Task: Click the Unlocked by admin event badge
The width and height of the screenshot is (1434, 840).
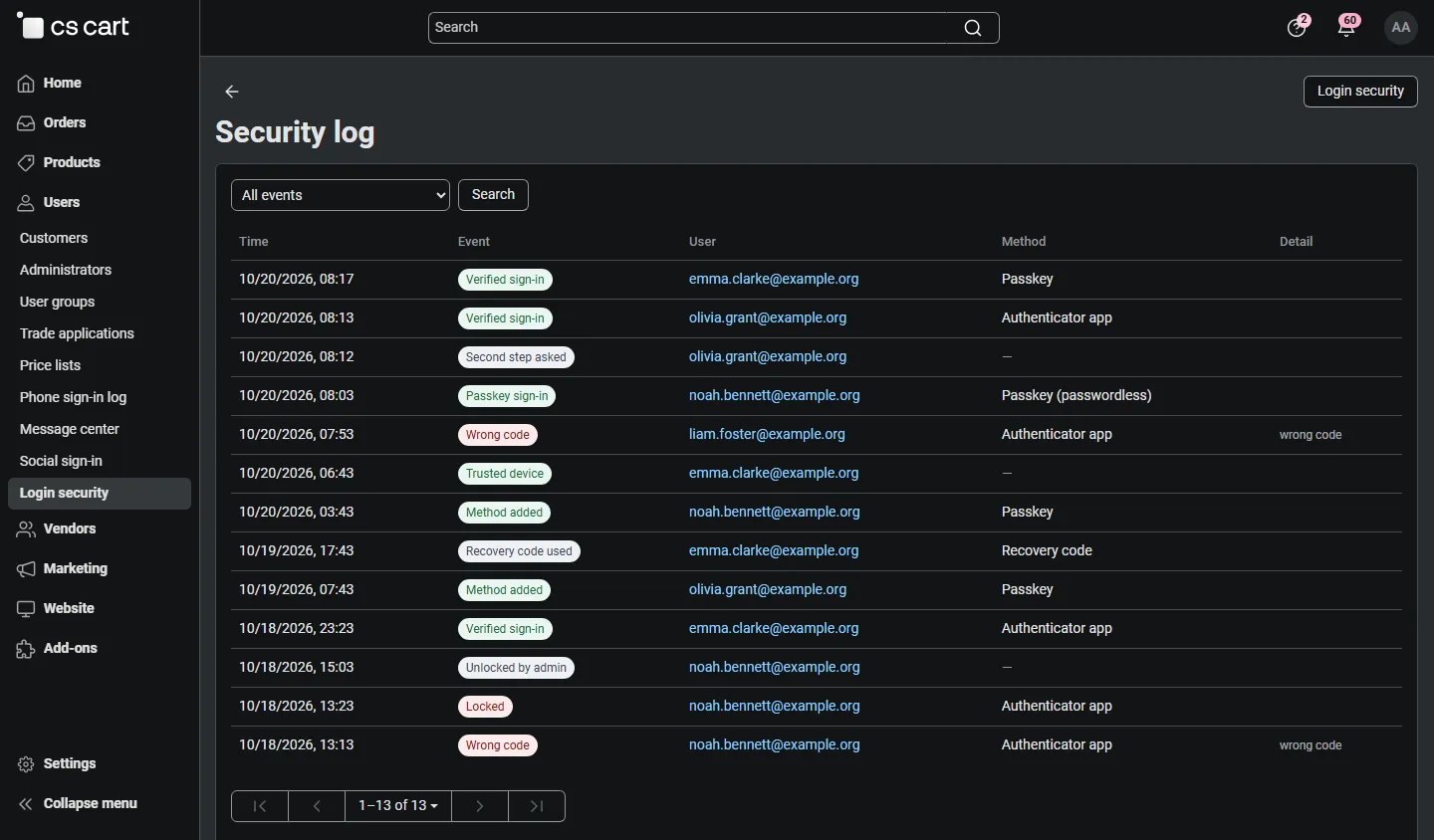Action: tap(516, 668)
